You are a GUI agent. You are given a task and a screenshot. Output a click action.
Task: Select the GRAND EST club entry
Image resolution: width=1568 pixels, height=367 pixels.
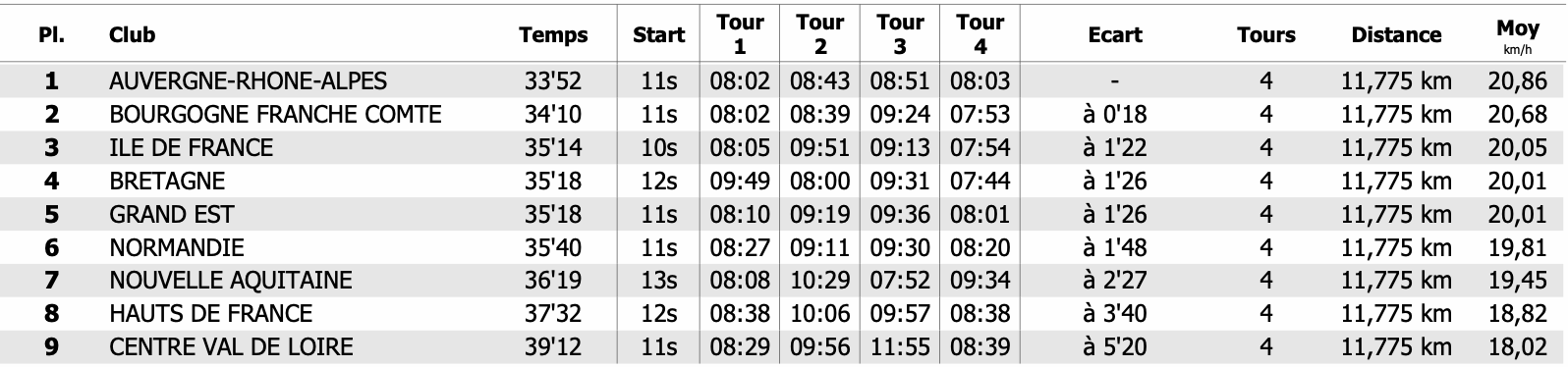point(172,215)
